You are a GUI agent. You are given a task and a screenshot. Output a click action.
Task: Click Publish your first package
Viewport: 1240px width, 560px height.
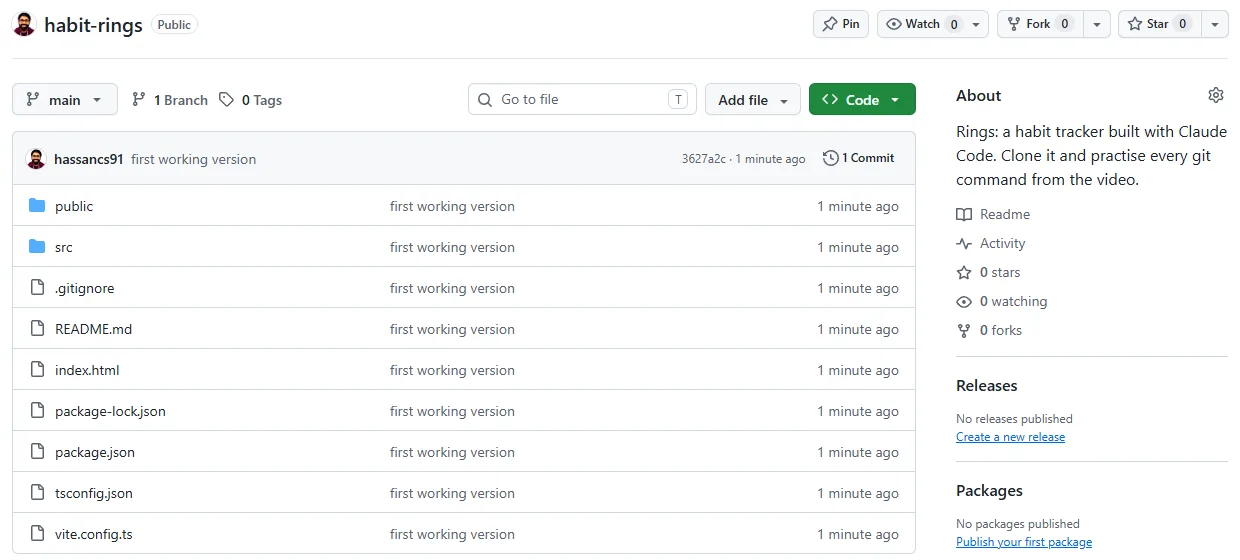(1024, 542)
